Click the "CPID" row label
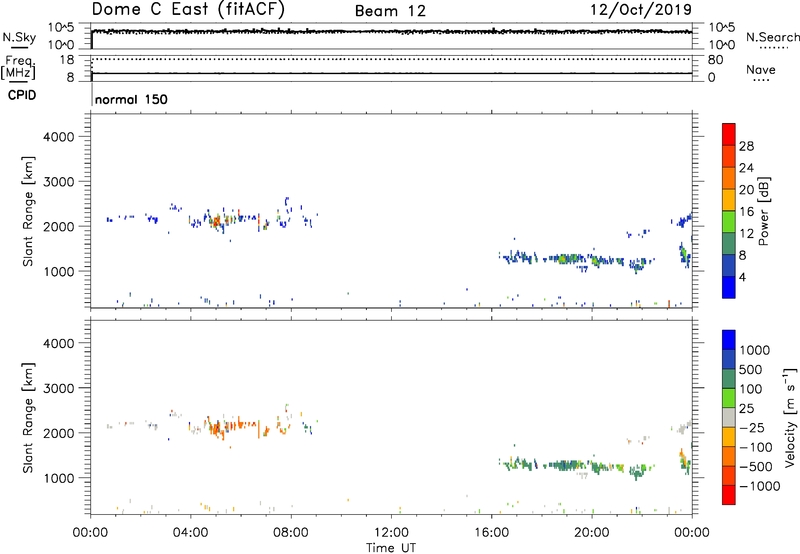 coord(22,95)
